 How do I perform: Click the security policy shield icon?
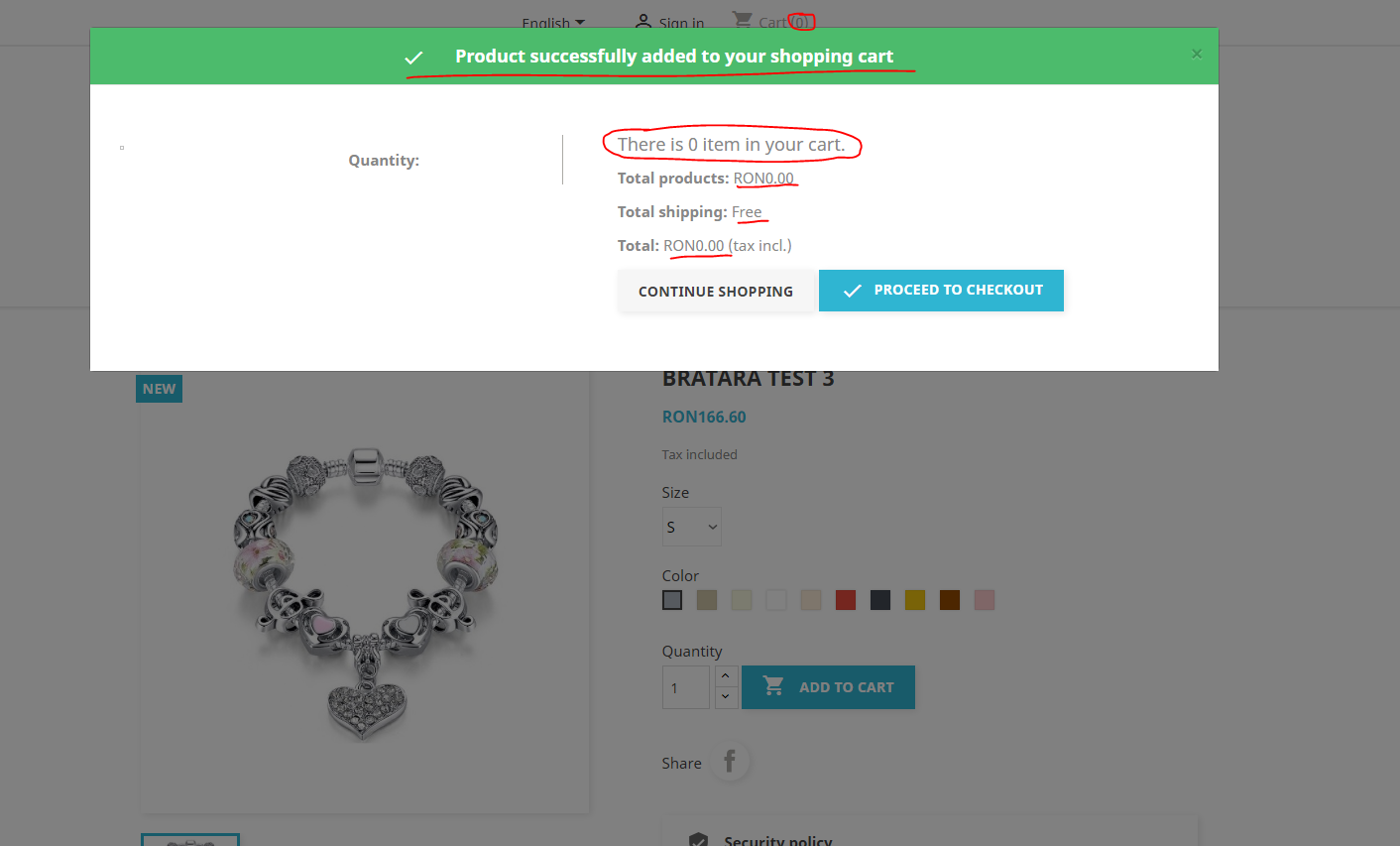point(698,839)
